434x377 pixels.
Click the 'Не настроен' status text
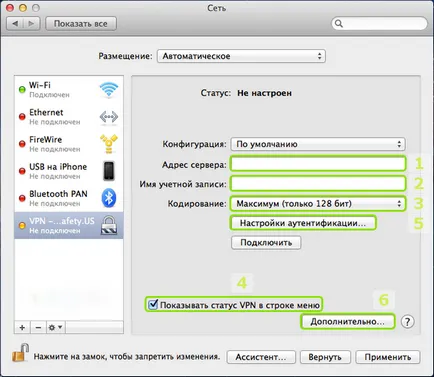264,93
